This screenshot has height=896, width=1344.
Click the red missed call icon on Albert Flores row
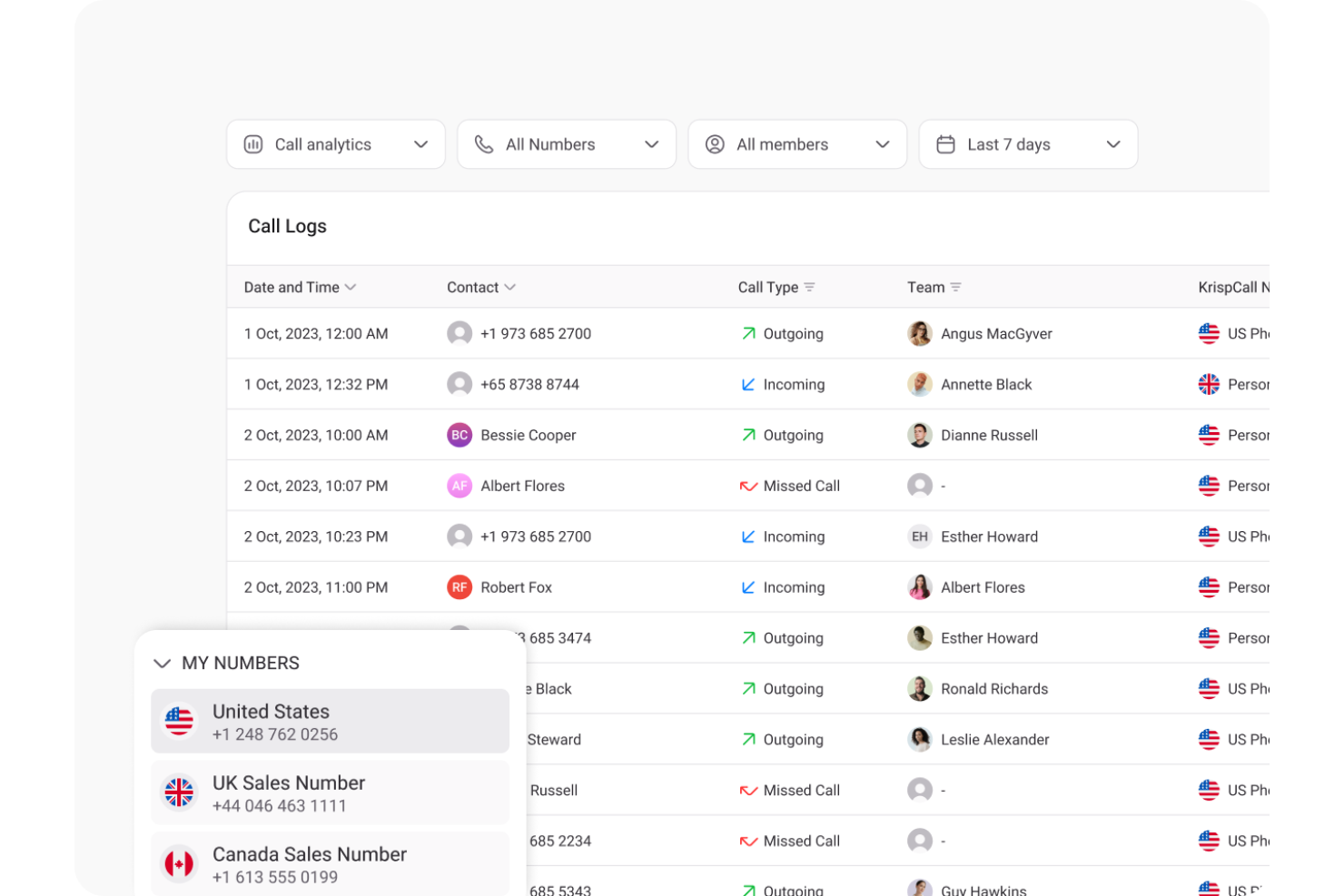click(x=747, y=486)
